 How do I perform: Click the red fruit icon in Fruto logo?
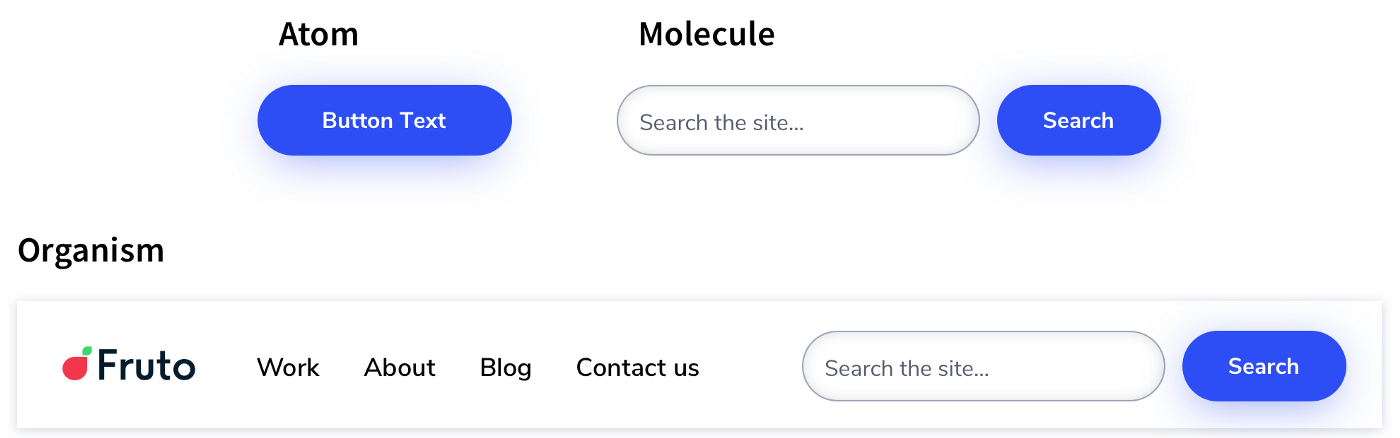(74, 369)
